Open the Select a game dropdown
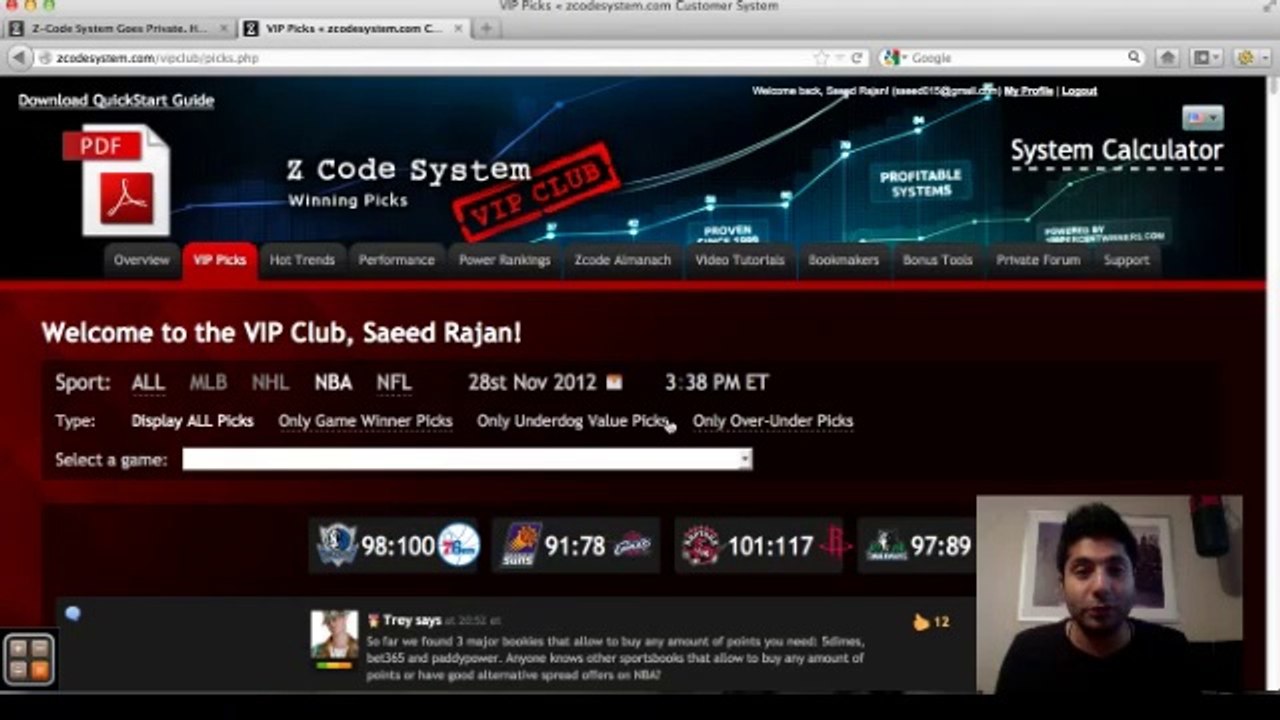Screen dimensions: 1280x720 [x=467, y=459]
